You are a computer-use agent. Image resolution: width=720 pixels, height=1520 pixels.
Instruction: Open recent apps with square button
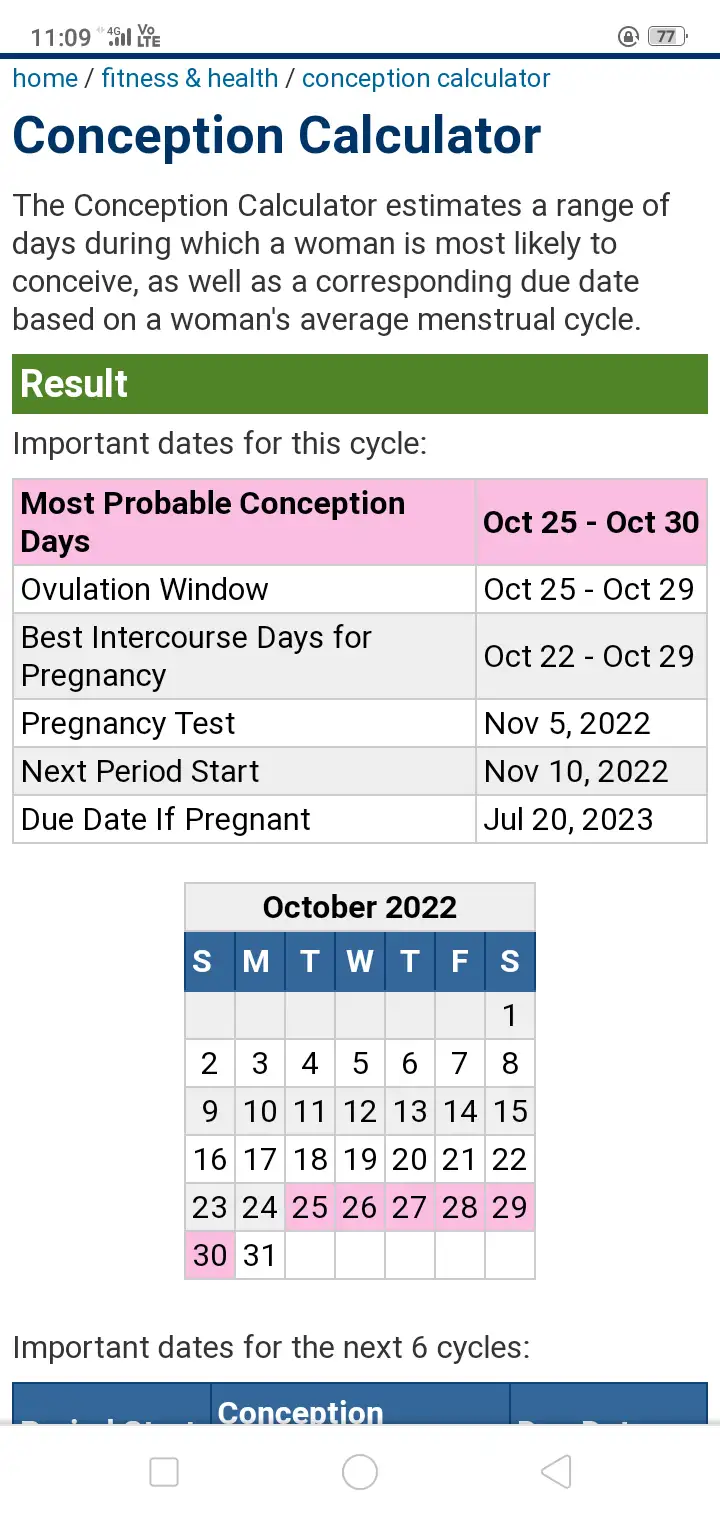[164, 1471]
